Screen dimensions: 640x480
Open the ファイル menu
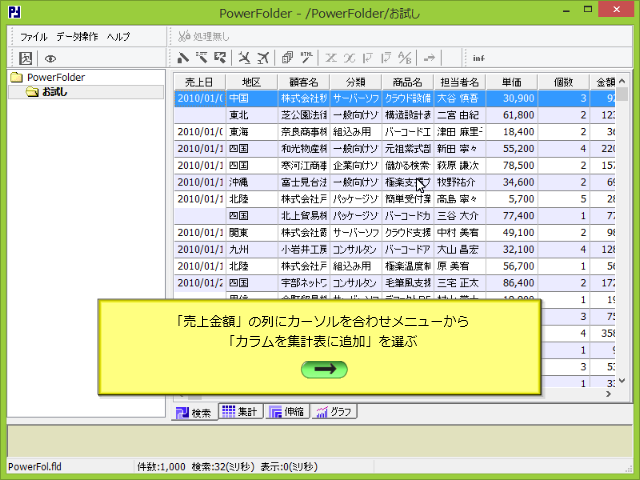[x=34, y=37]
